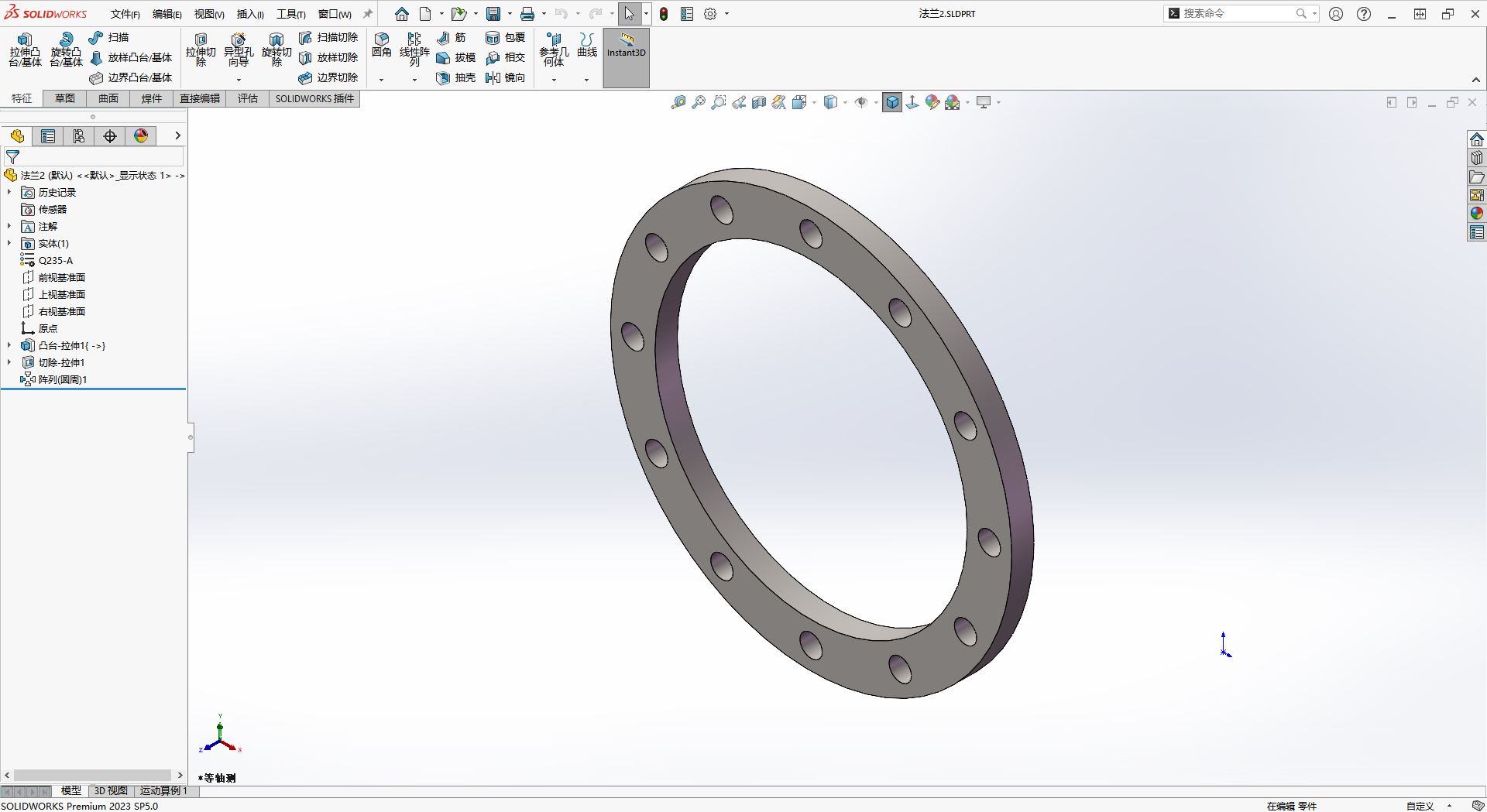The height and width of the screenshot is (812, 1487).
Task: Open the Options gear settings
Action: click(710, 14)
